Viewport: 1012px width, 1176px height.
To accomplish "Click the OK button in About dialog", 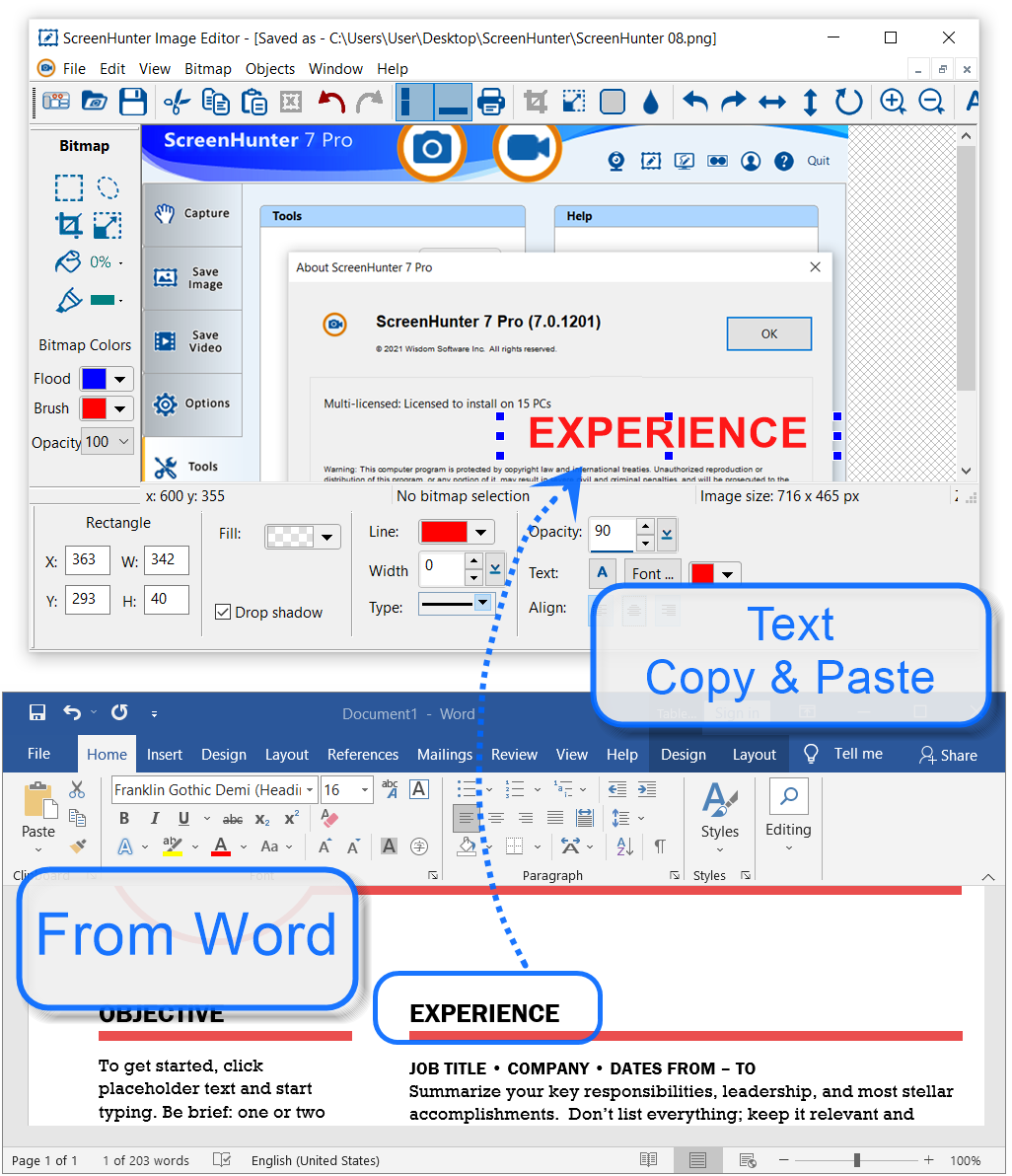I will tap(768, 334).
